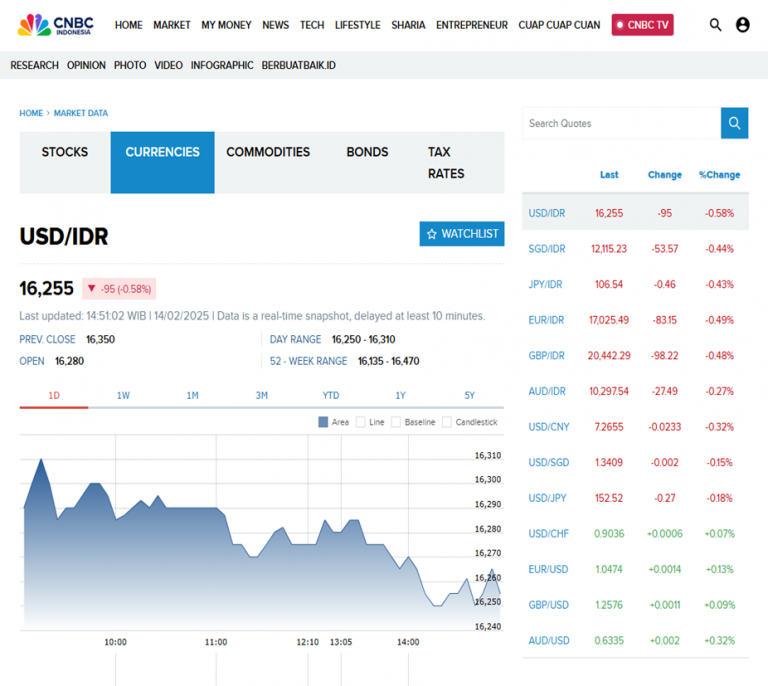Image resolution: width=768 pixels, height=686 pixels.
Task: Open the Commodities tab
Action: point(268,153)
